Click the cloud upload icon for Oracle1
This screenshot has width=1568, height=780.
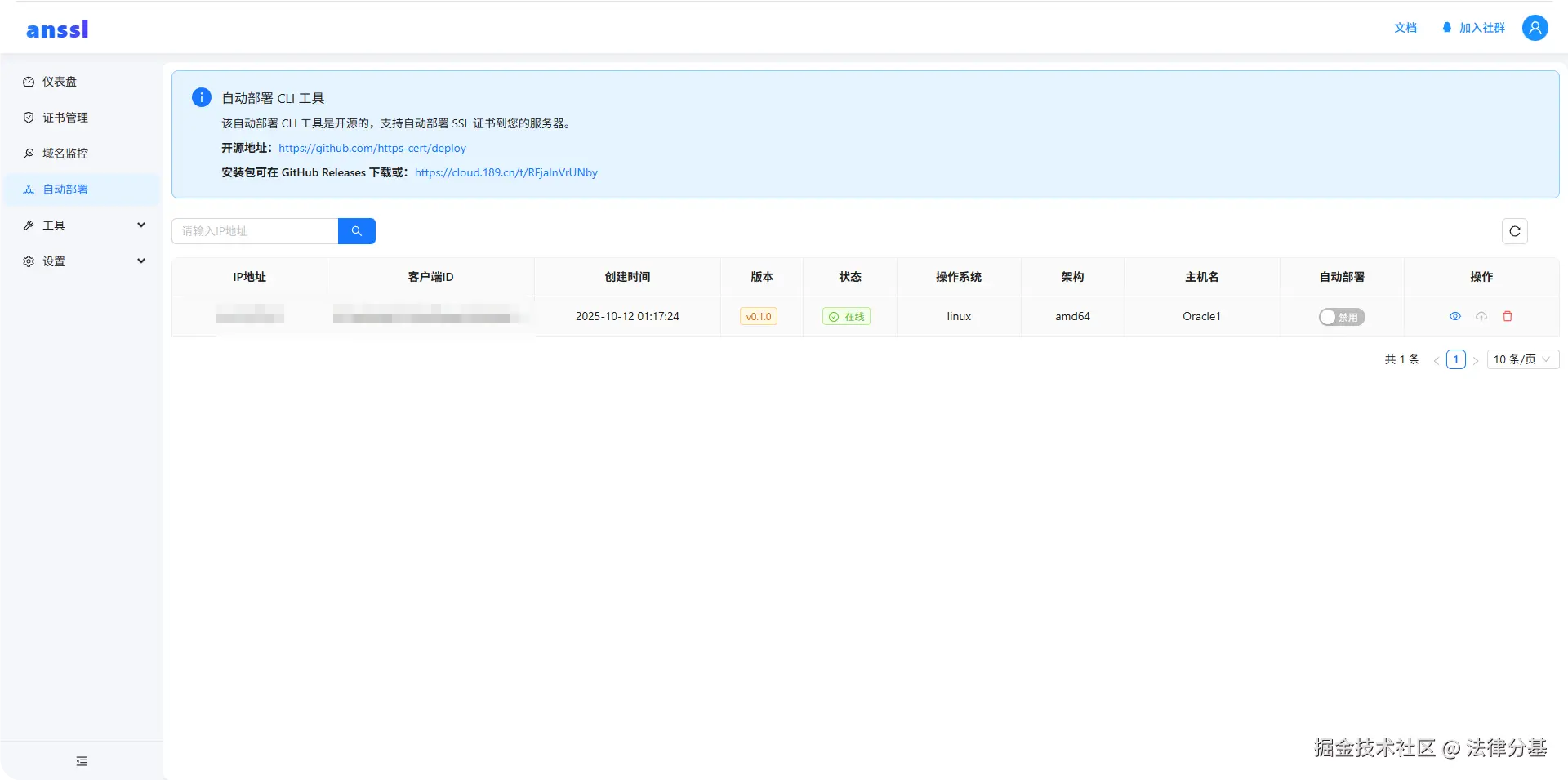point(1481,316)
